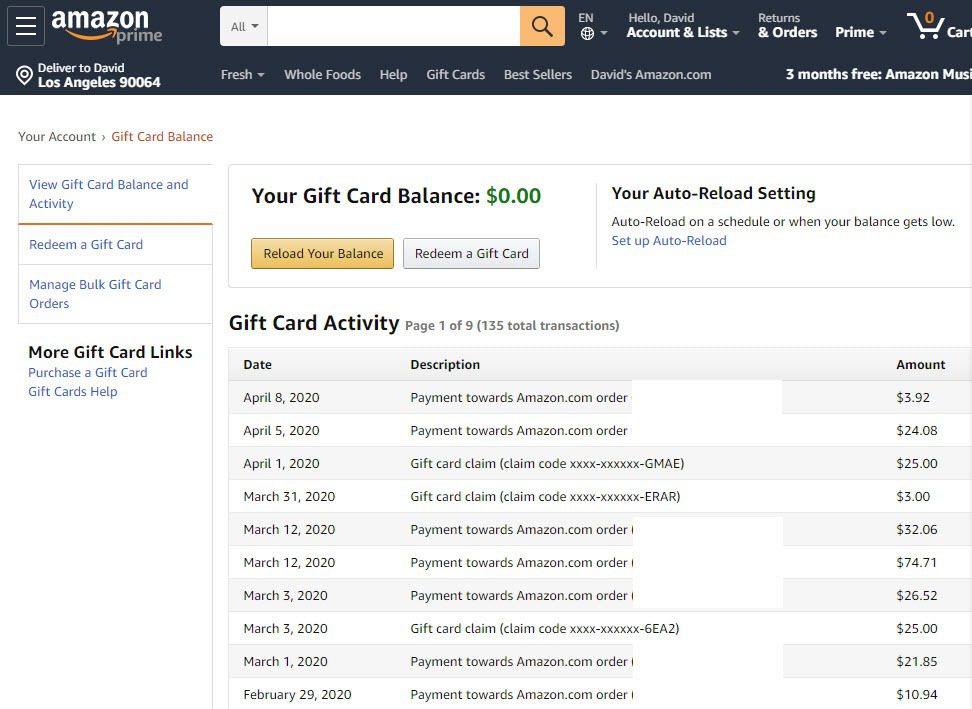Open Manage Bulk Gift Card Orders
The width and height of the screenshot is (972, 709).
[95, 293]
